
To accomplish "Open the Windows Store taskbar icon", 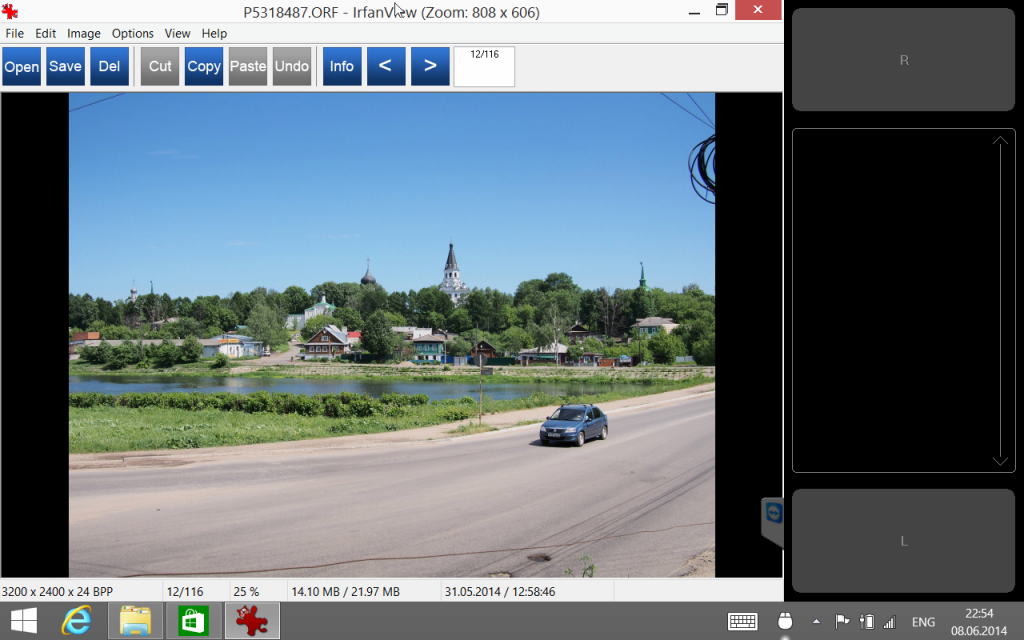I will (193, 621).
